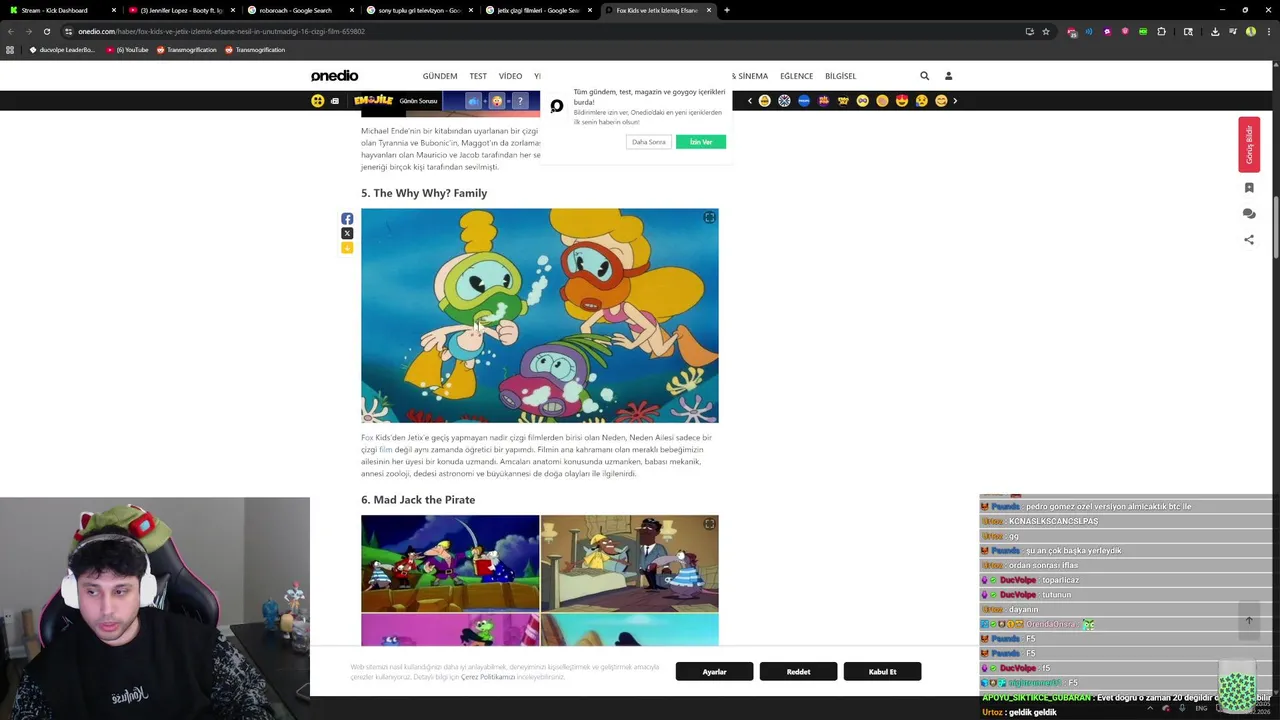The width and height of the screenshot is (1280, 720).
Task: Click the Kabul Et cookie button
Action: point(882,672)
